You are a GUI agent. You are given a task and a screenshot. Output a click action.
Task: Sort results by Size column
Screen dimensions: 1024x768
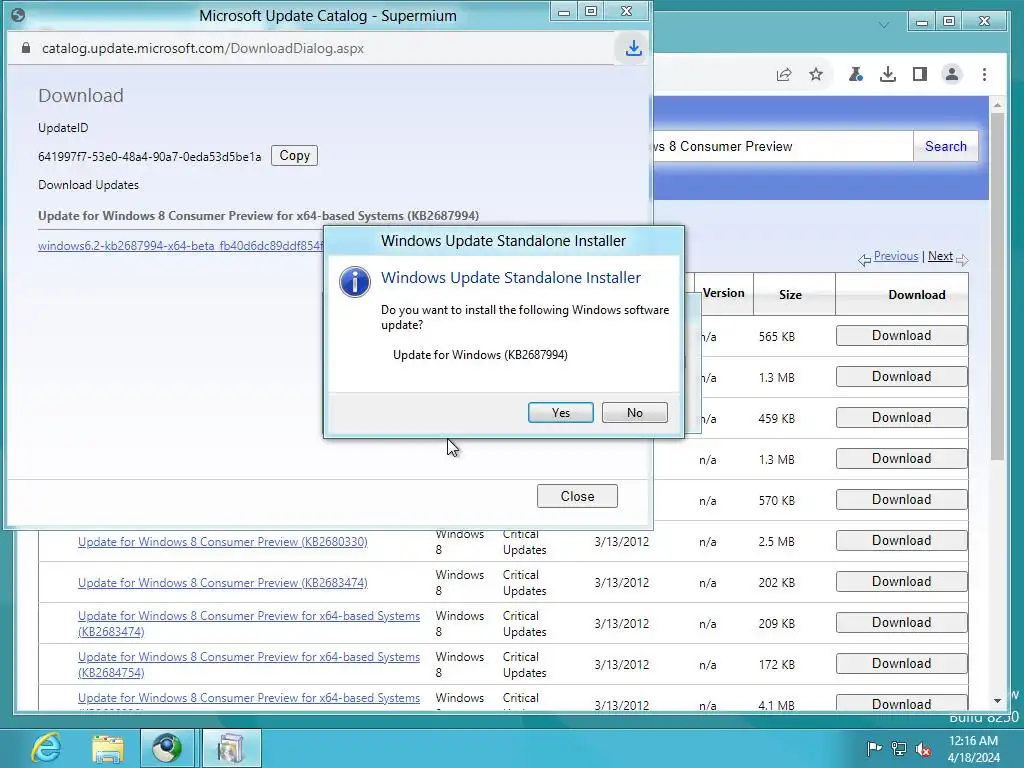coord(790,295)
